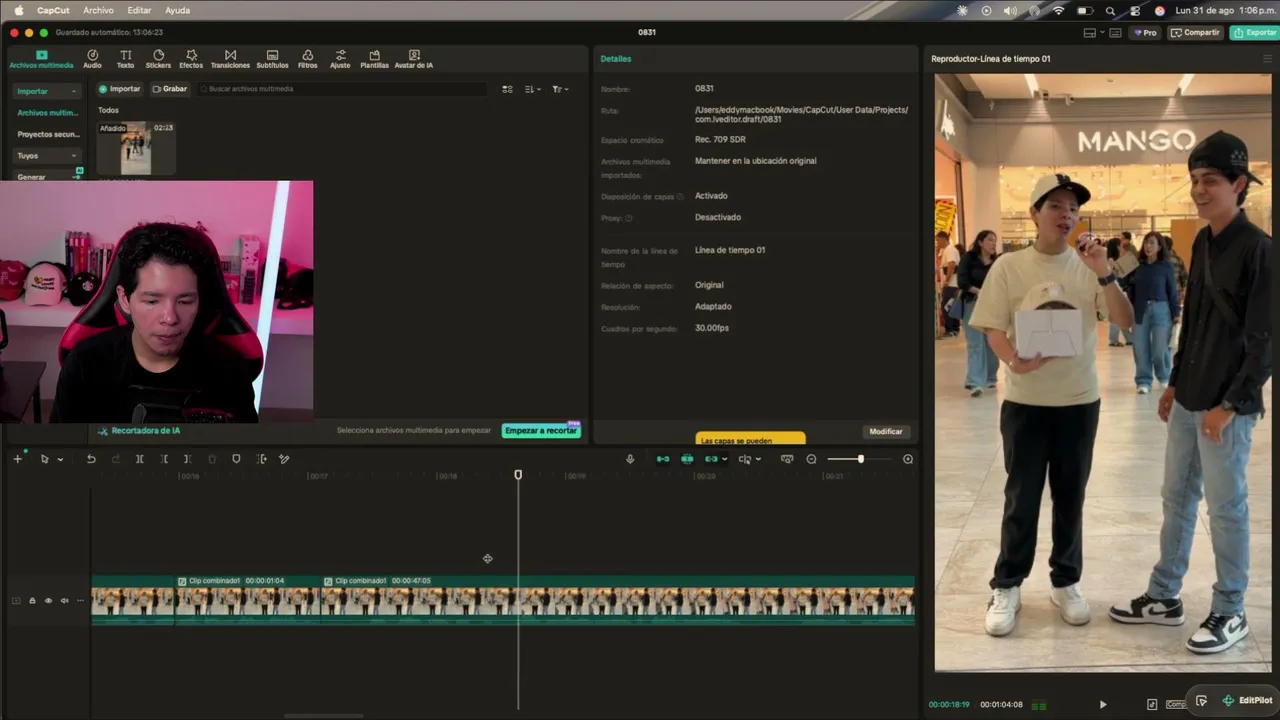The height and width of the screenshot is (720, 1280).
Task: Click the marker shield icon
Action: [x=236, y=459]
